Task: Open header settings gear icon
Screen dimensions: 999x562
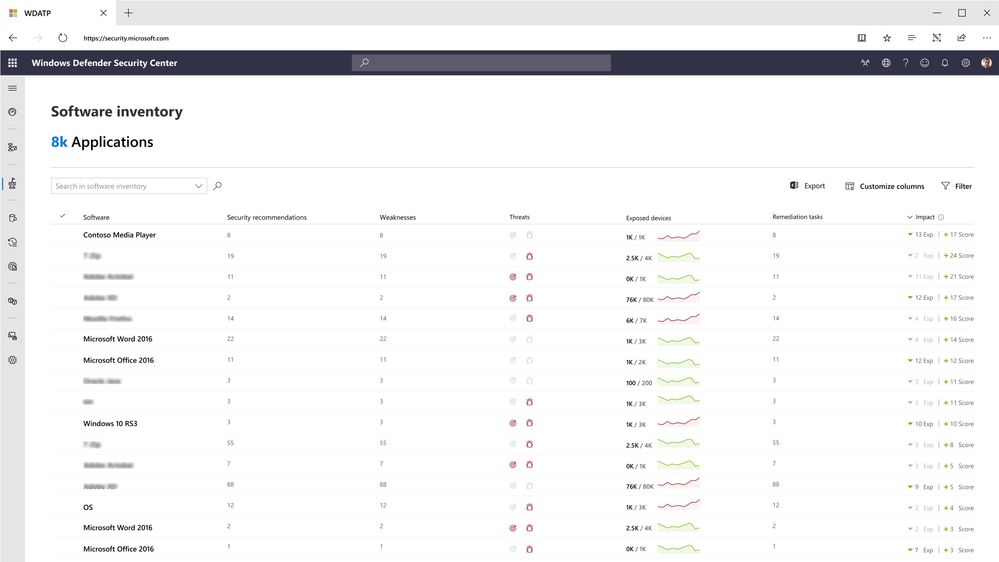Action: tap(966, 62)
